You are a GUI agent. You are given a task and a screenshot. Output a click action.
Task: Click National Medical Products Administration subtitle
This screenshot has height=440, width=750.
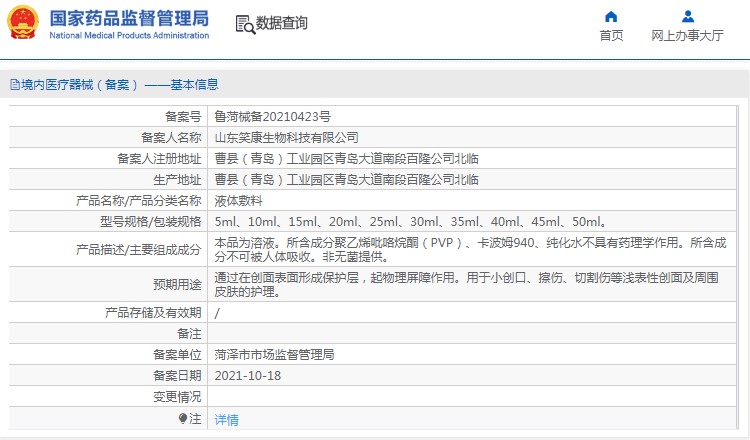(129, 35)
